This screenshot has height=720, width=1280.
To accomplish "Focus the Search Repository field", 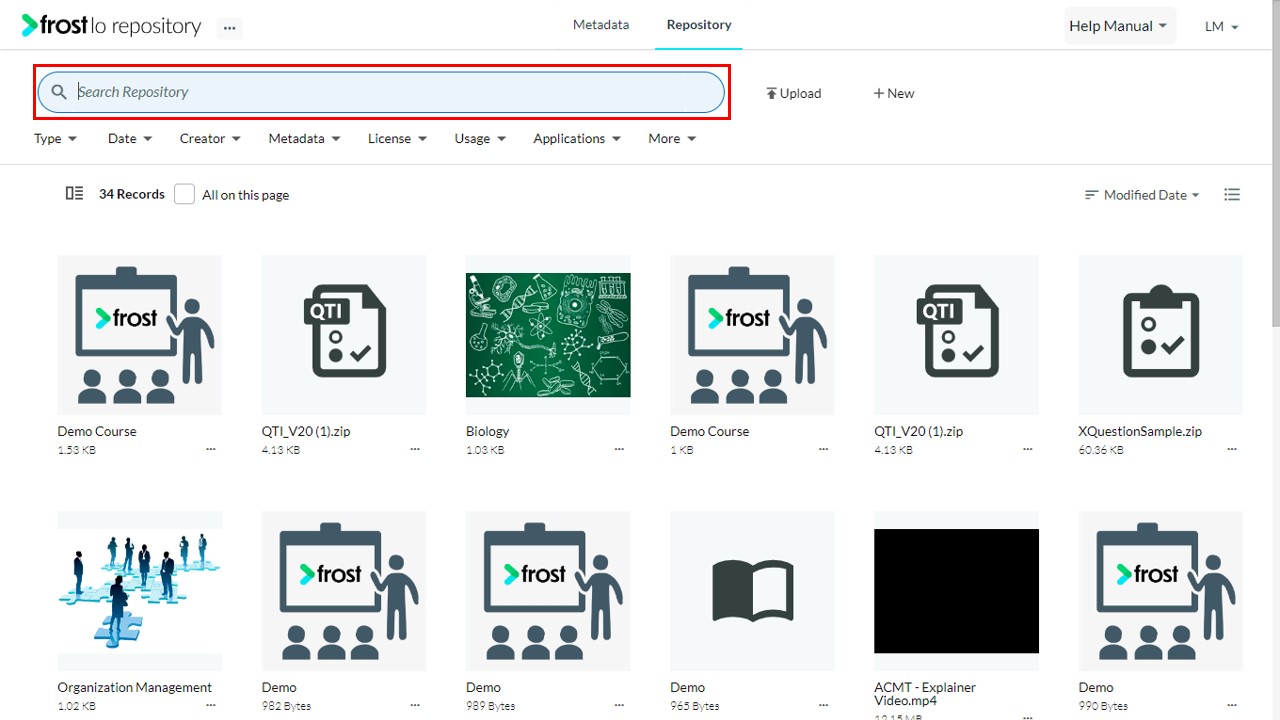I will (x=381, y=92).
